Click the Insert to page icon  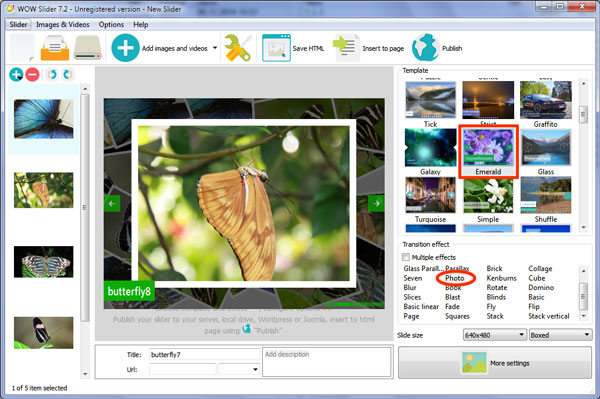346,48
